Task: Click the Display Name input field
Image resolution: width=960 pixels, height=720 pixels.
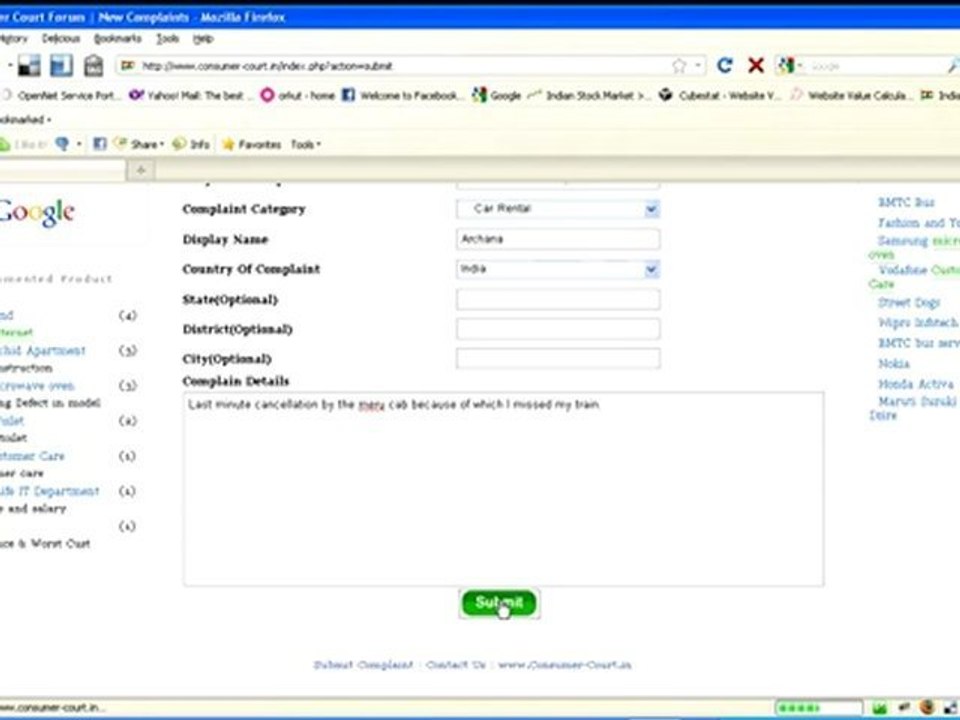Action: [x=558, y=239]
